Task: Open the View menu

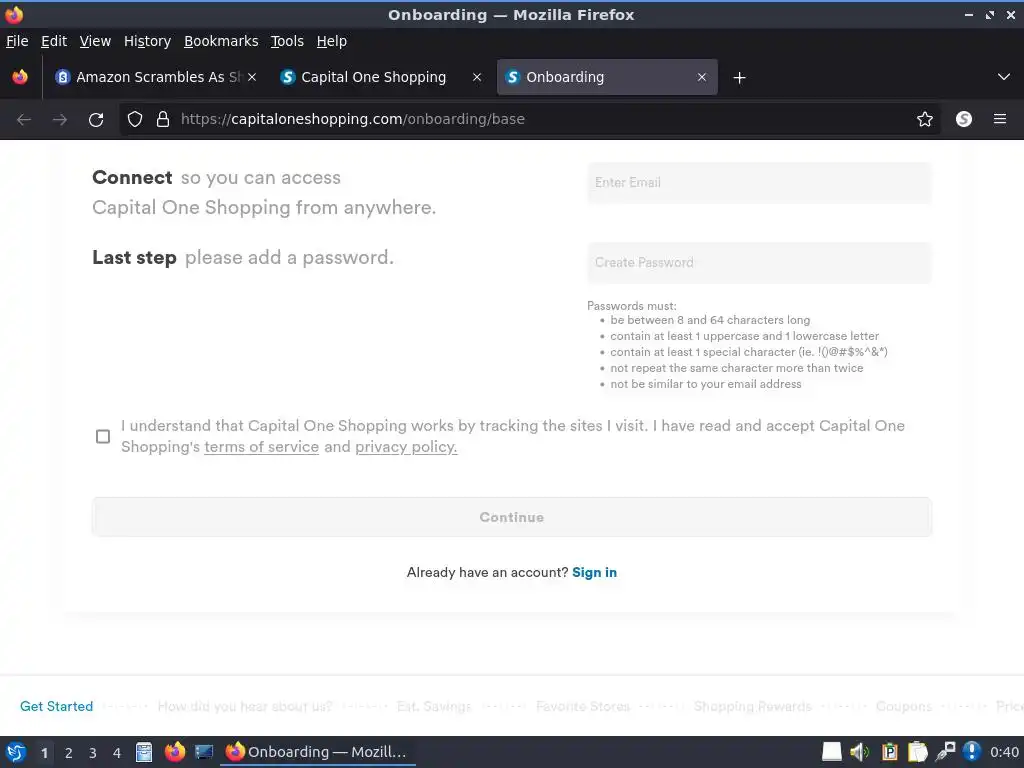Action: point(95,41)
